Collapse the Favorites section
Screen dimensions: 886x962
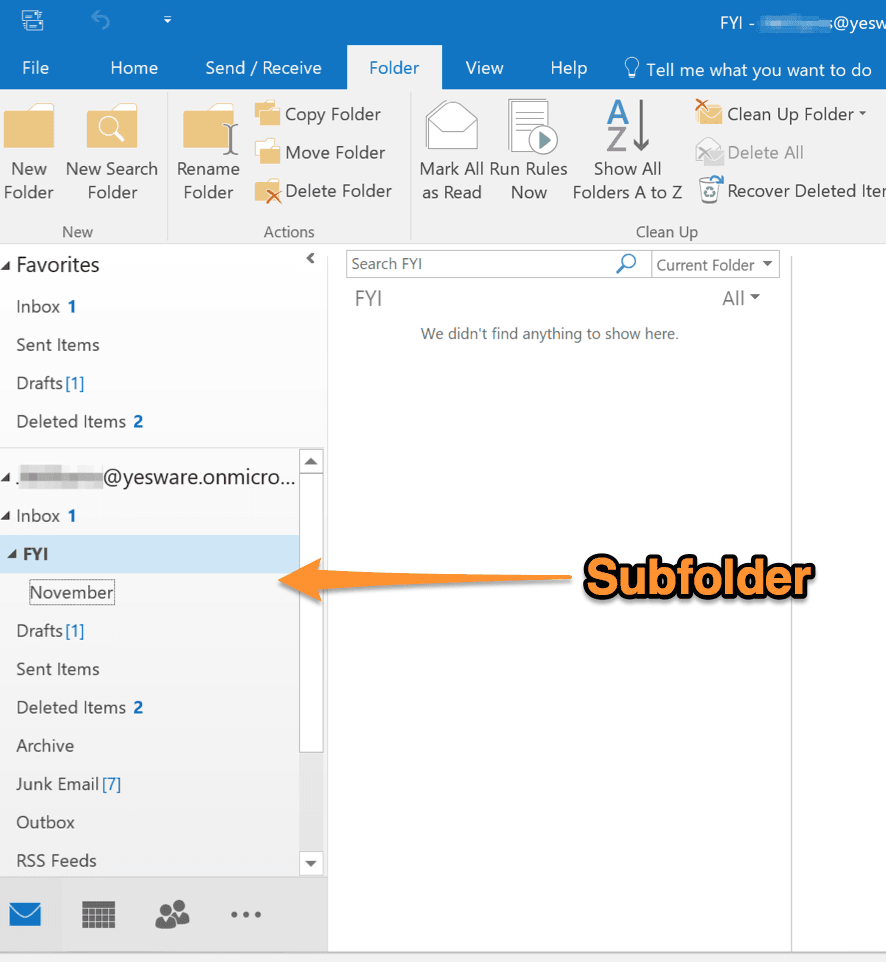pos(7,266)
